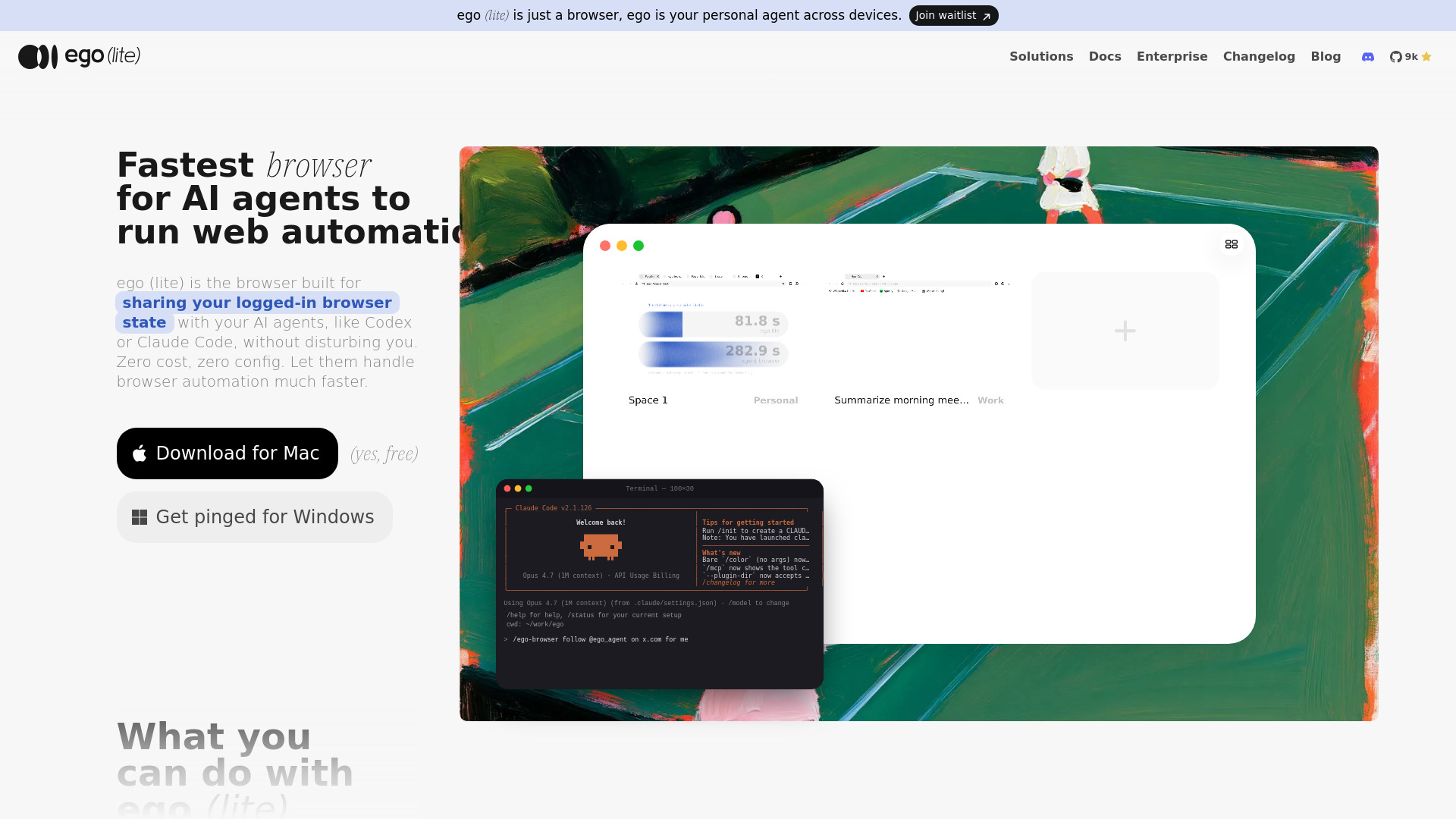The image size is (1456, 819).
Task: Click the '(yes, free)' note
Action: pyautogui.click(x=384, y=453)
